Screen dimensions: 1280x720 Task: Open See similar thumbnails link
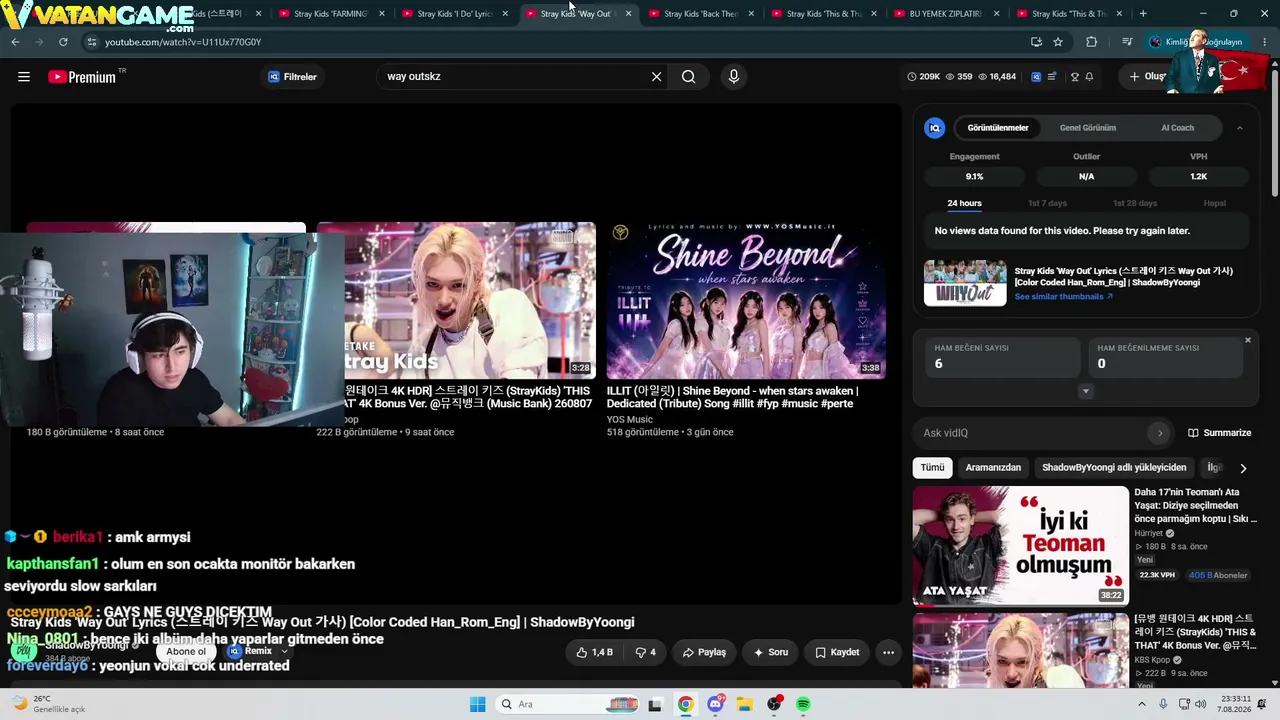[x=1063, y=297]
